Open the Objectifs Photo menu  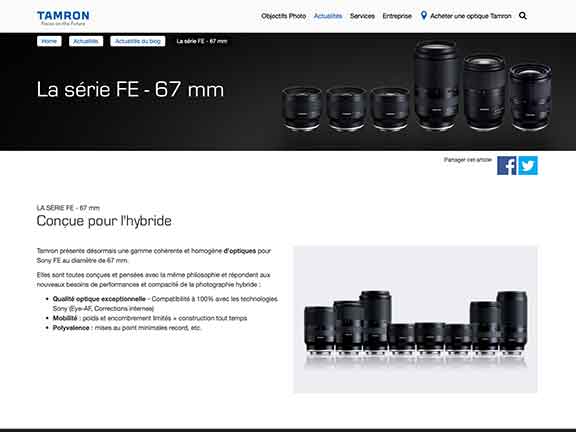tap(284, 16)
